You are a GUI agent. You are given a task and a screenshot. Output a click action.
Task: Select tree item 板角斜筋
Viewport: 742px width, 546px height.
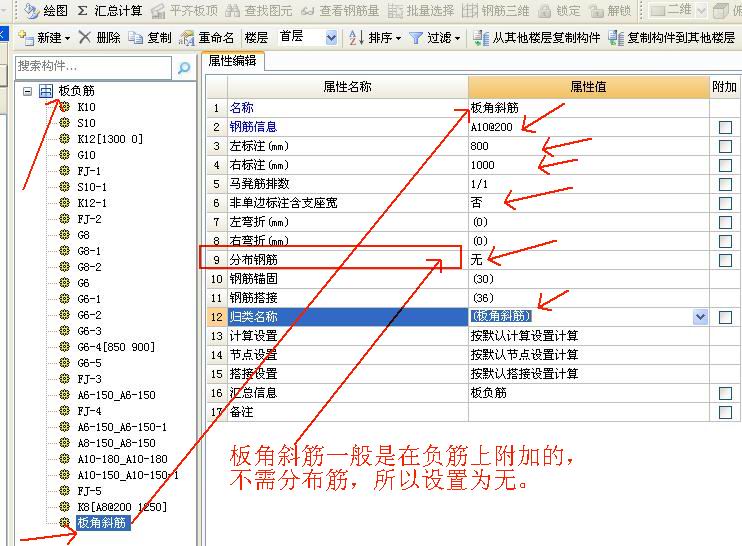point(102,523)
